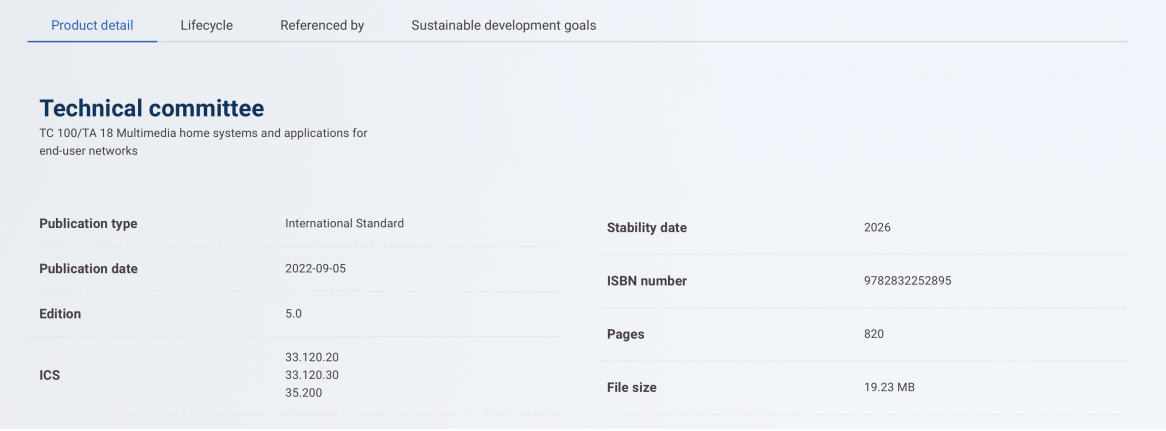This screenshot has height=431, width=1166.
Task: Click the International Standard publication type value
Action: click(x=344, y=223)
